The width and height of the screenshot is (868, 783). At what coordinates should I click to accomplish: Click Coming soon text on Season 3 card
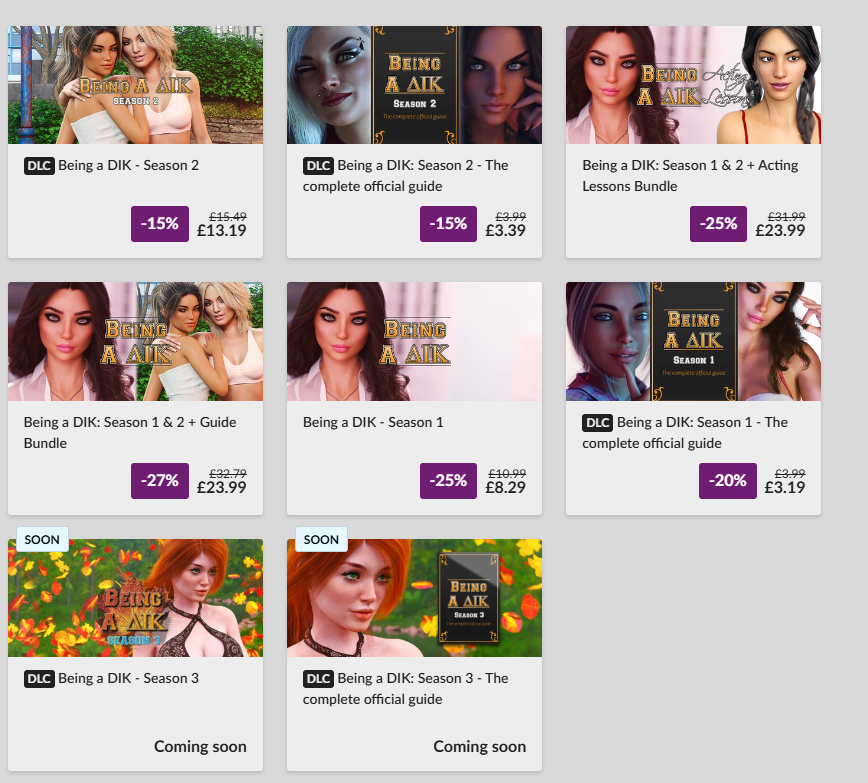point(200,746)
